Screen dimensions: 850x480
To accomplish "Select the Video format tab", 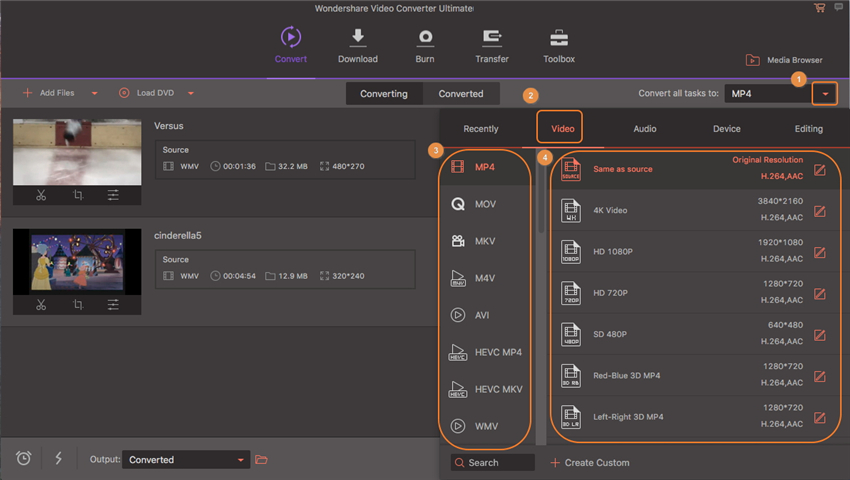I will pyautogui.click(x=562, y=129).
